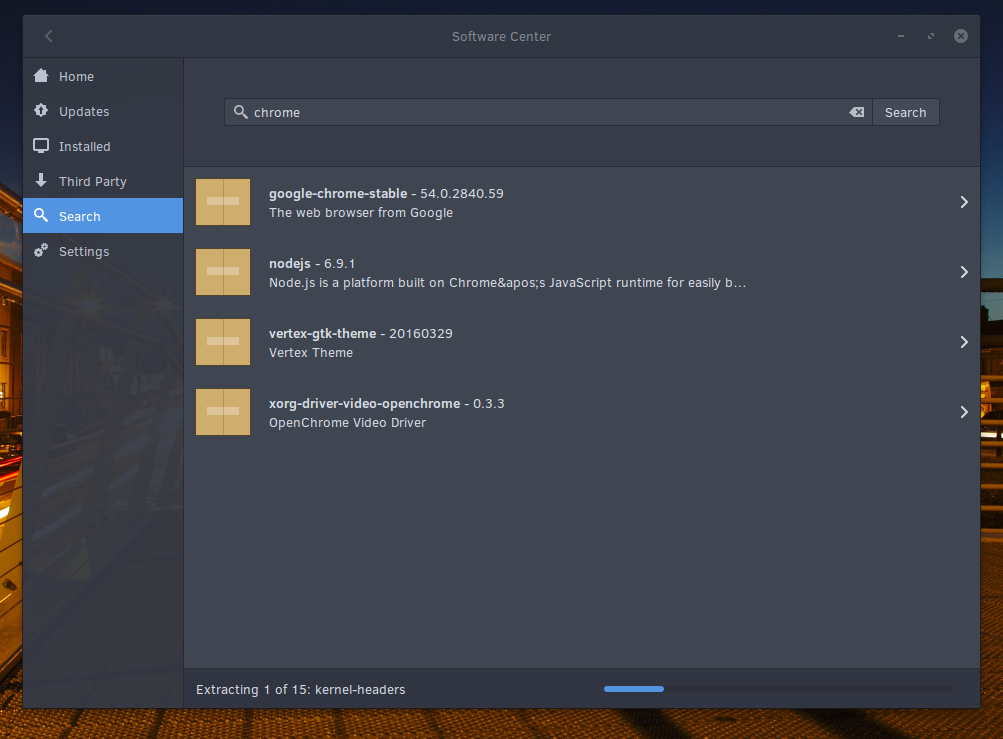
Task: Click the Node.js platform description text
Action: 507,283
